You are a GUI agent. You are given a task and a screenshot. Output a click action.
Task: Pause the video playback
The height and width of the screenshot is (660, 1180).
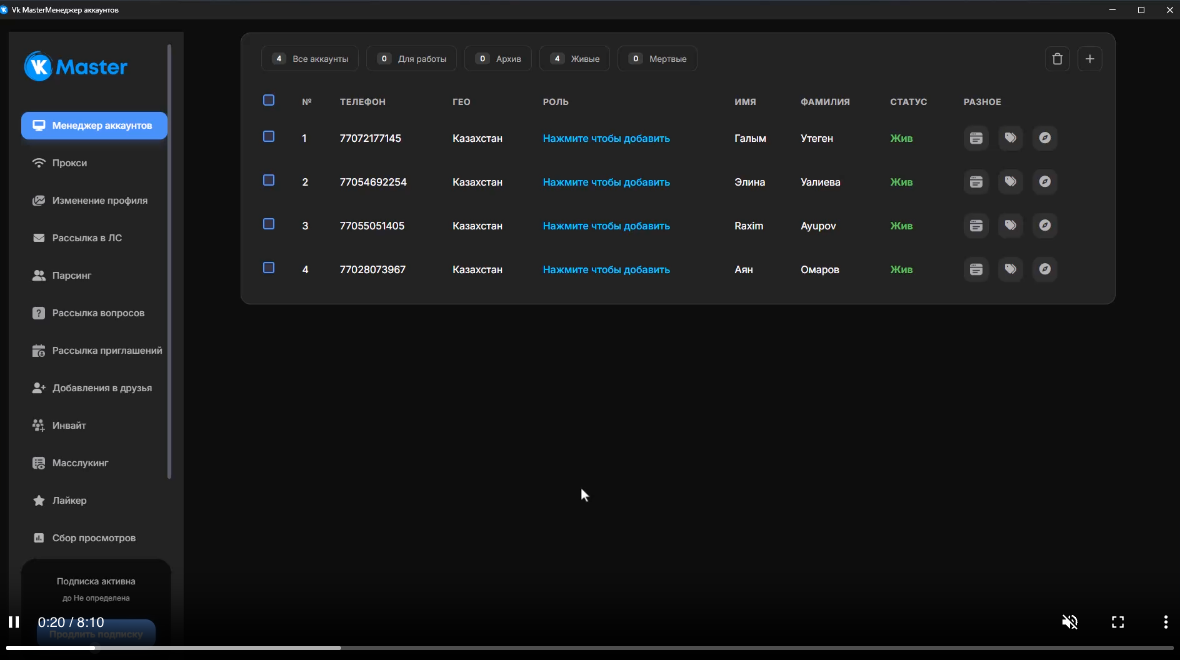click(x=14, y=622)
